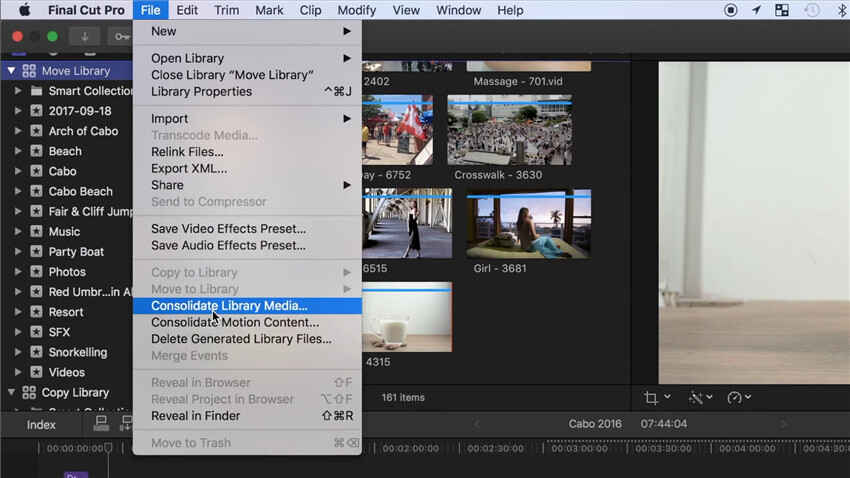Open the Mark menu
The width and height of the screenshot is (850, 478).
point(269,10)
